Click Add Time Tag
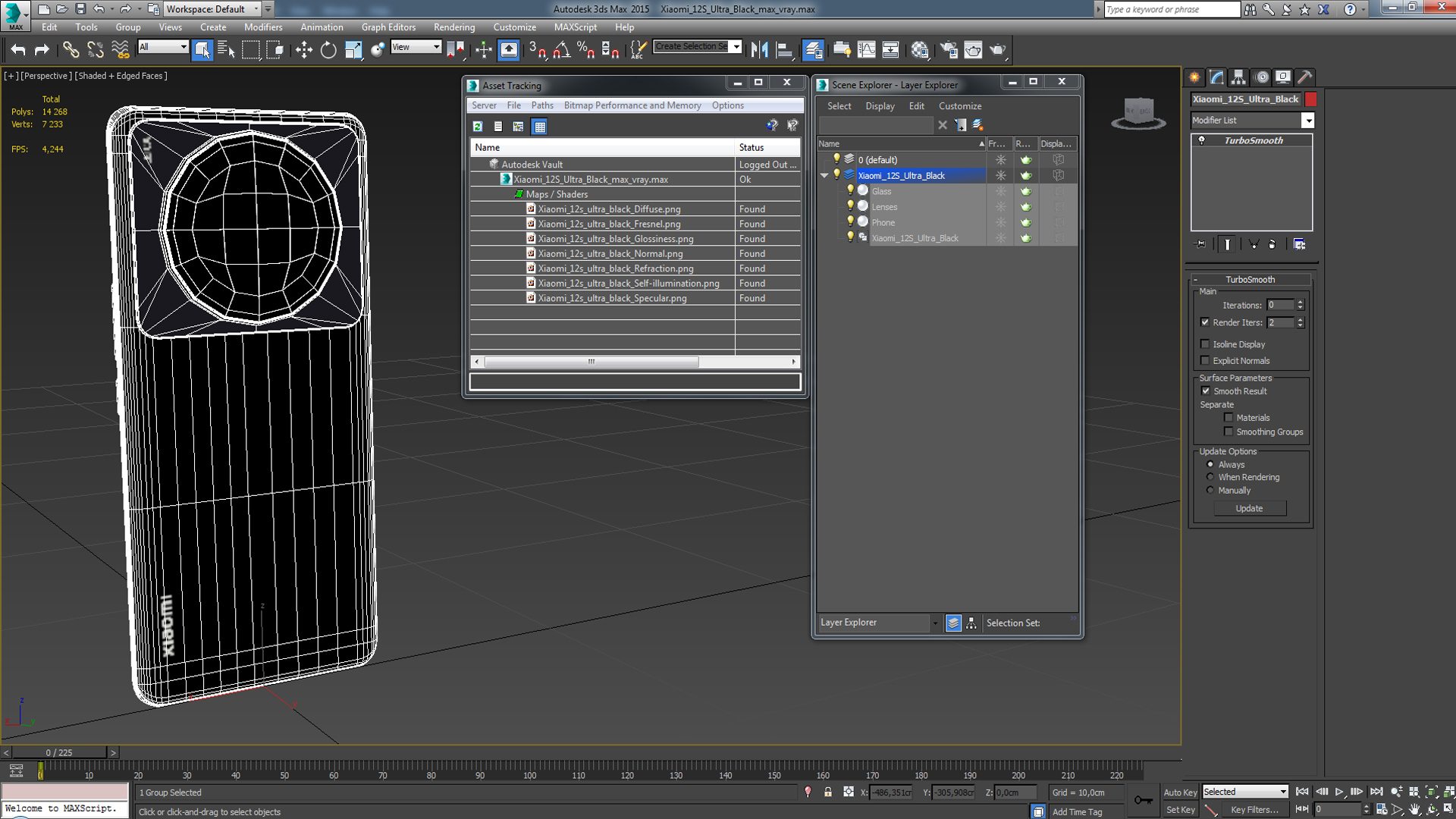Viewport: 1456px width, 819px height. [1077, 811]
